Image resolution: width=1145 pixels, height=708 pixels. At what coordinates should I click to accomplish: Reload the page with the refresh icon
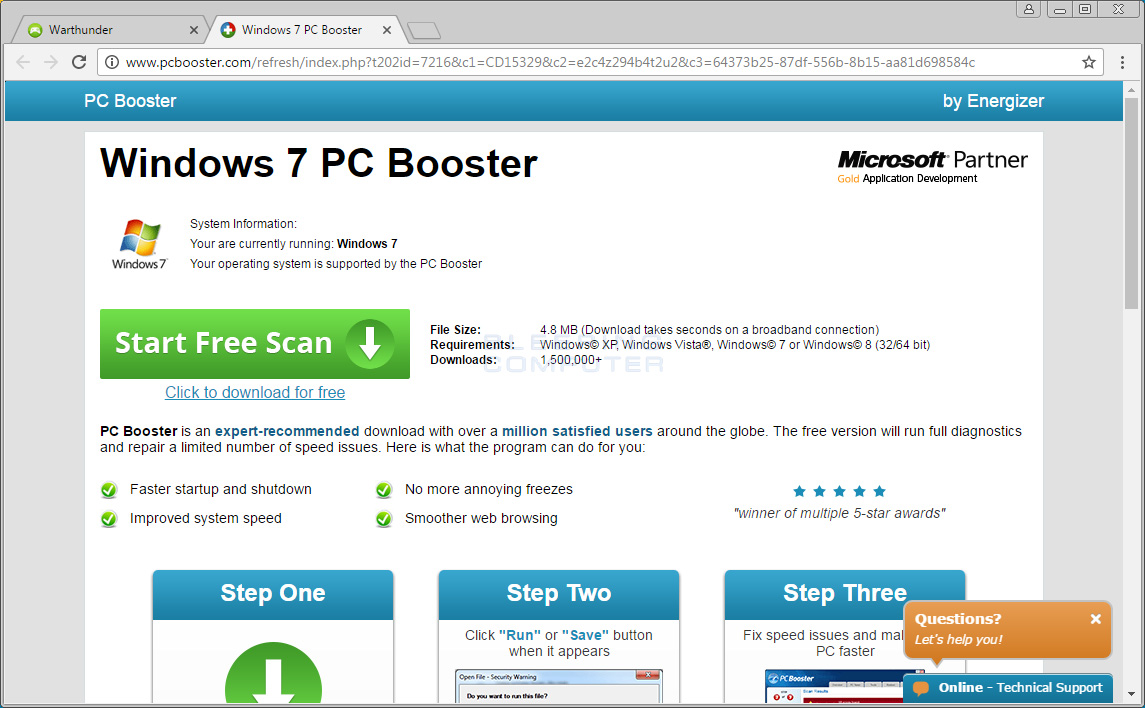(79, 62)
